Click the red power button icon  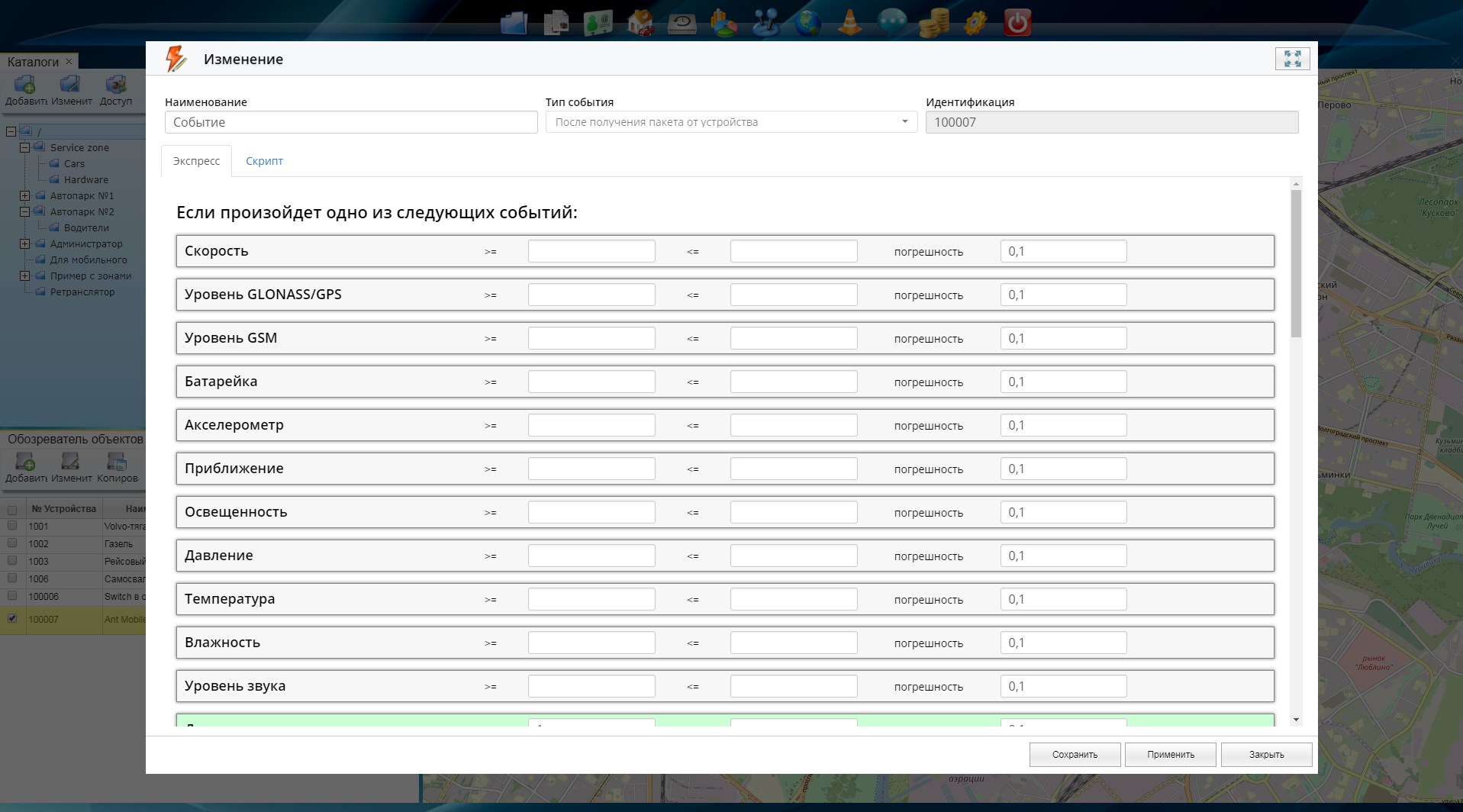coord(1017,22)
